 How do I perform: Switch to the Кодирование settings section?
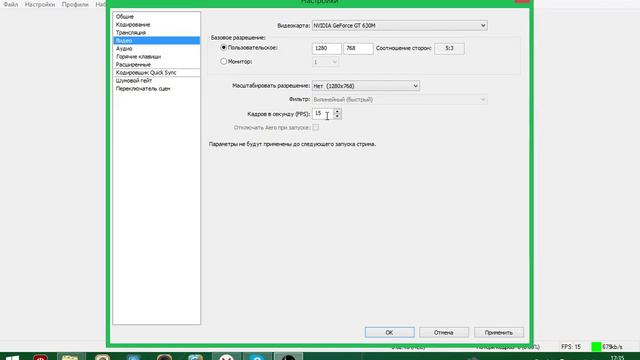click(157, 24)
